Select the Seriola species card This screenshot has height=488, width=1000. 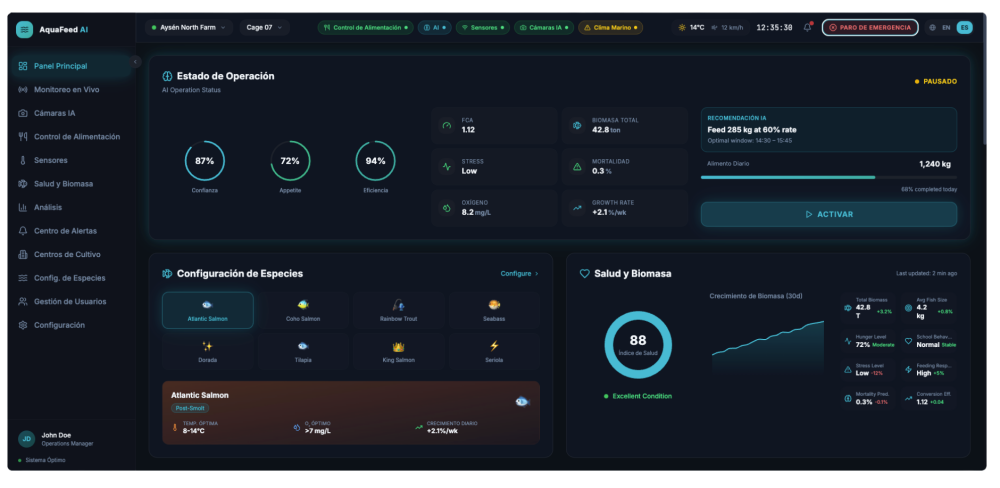(x=494, y=351)
